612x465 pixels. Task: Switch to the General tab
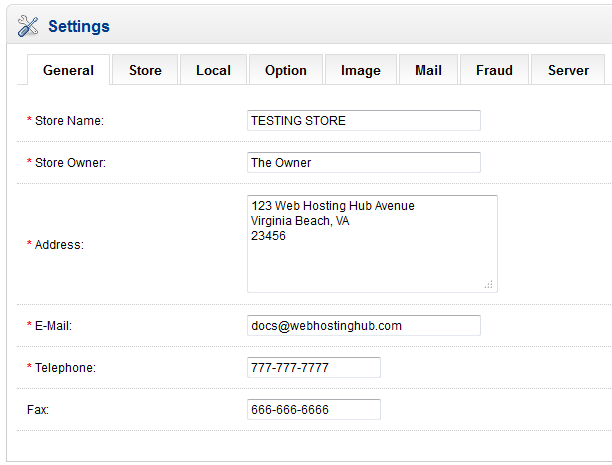pos(68,70)
